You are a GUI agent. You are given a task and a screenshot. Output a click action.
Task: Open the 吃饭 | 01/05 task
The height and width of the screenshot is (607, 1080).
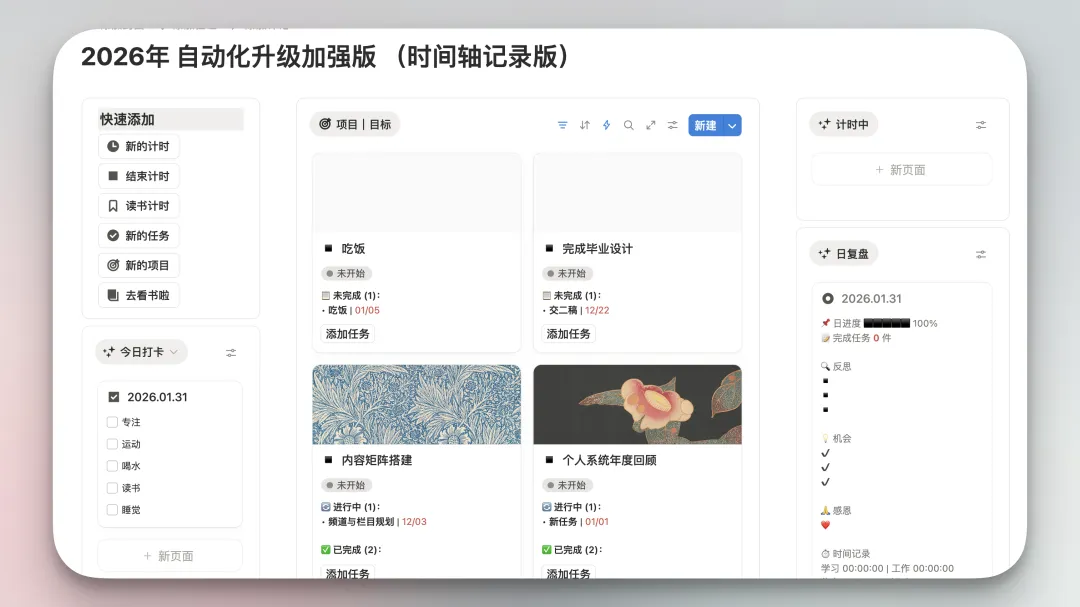pos(353,310)
